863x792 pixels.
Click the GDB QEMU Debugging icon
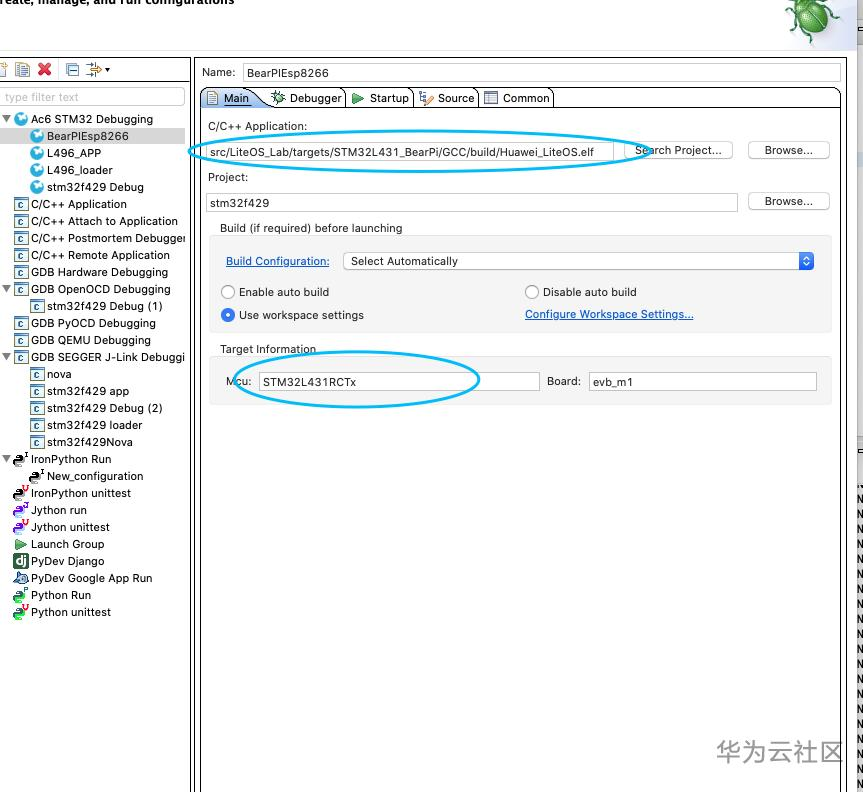pos(20,340)
